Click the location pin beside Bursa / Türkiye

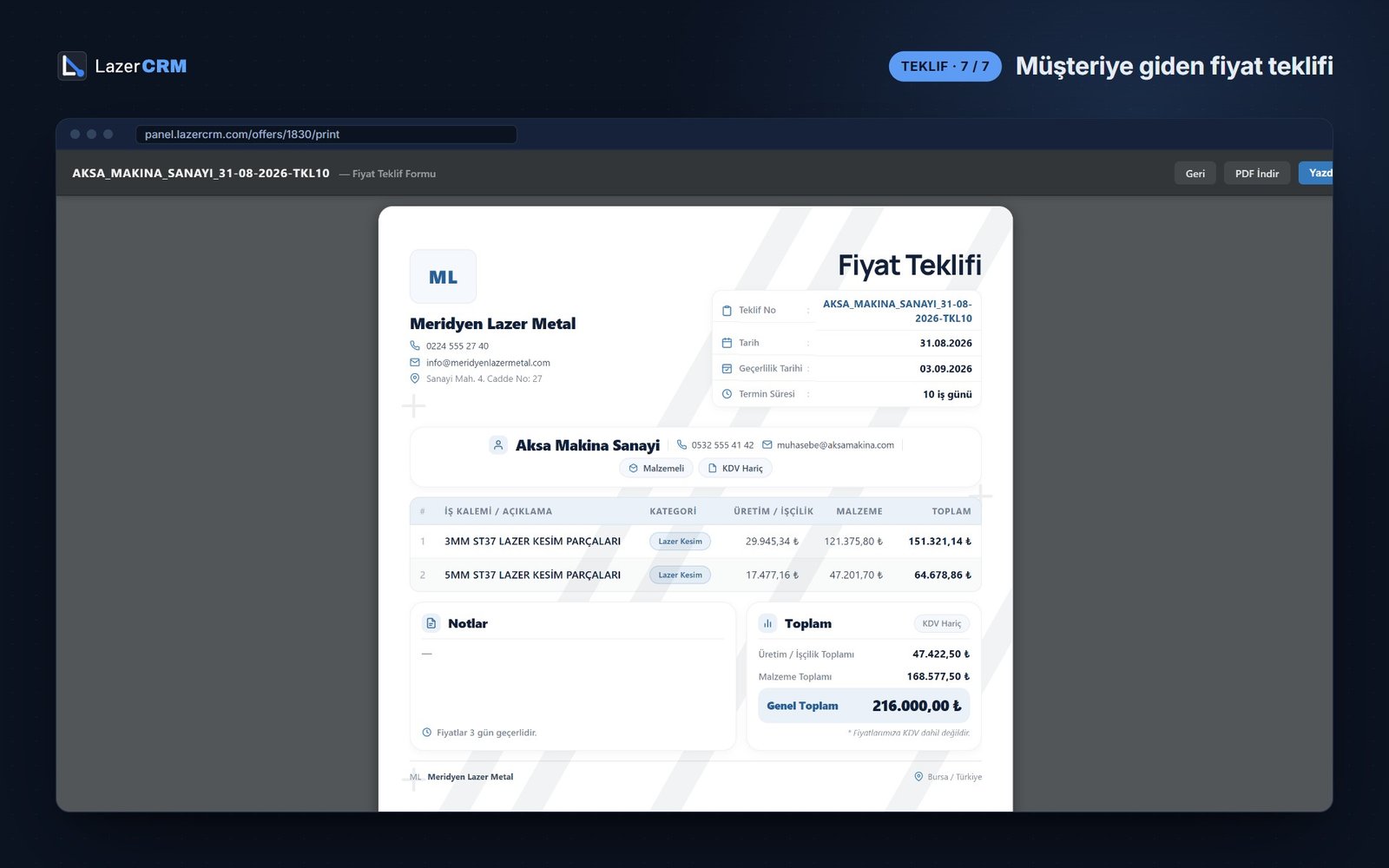click(918, 777)
